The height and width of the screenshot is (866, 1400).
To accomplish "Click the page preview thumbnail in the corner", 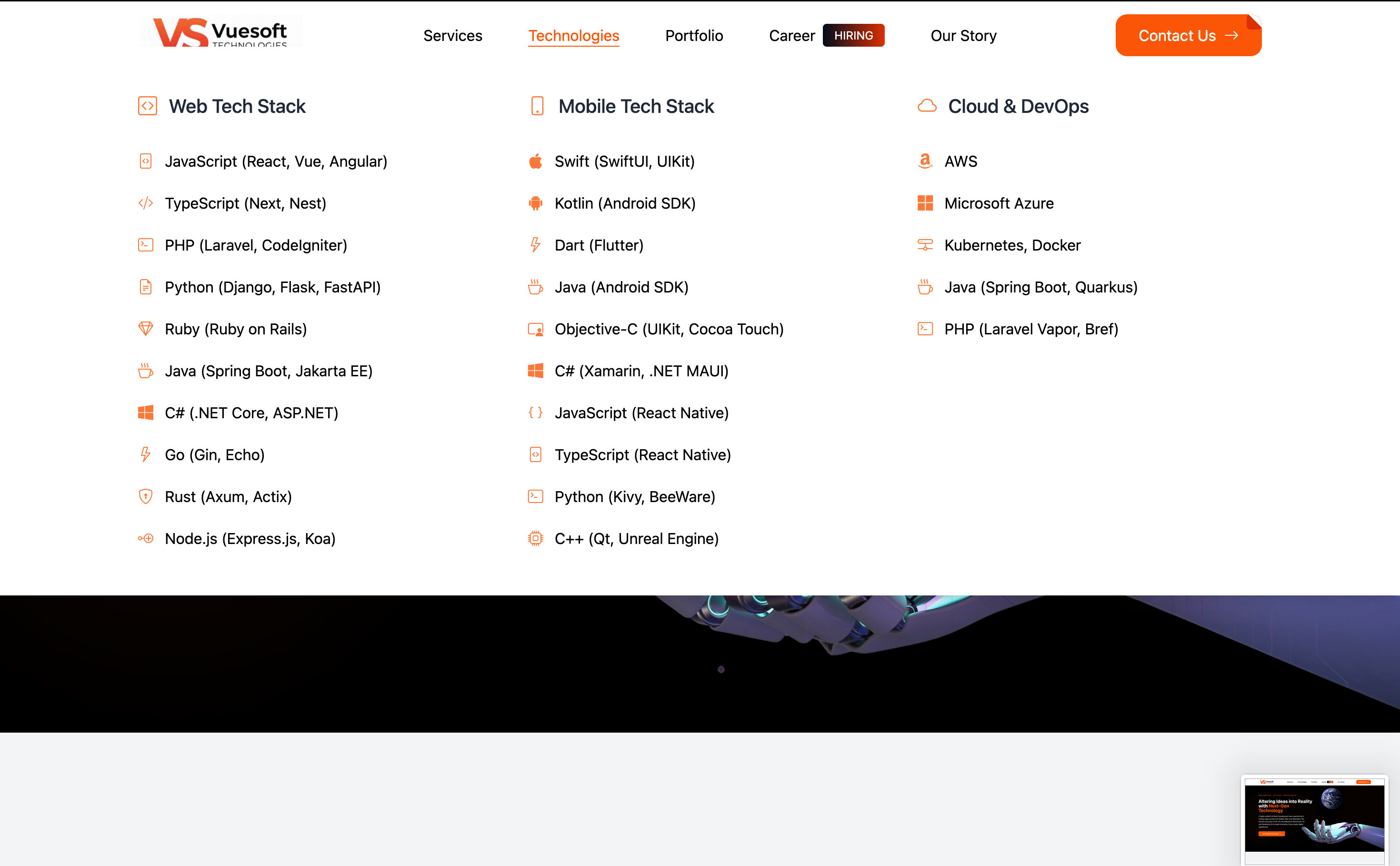I will click(x=1314, y=820).
